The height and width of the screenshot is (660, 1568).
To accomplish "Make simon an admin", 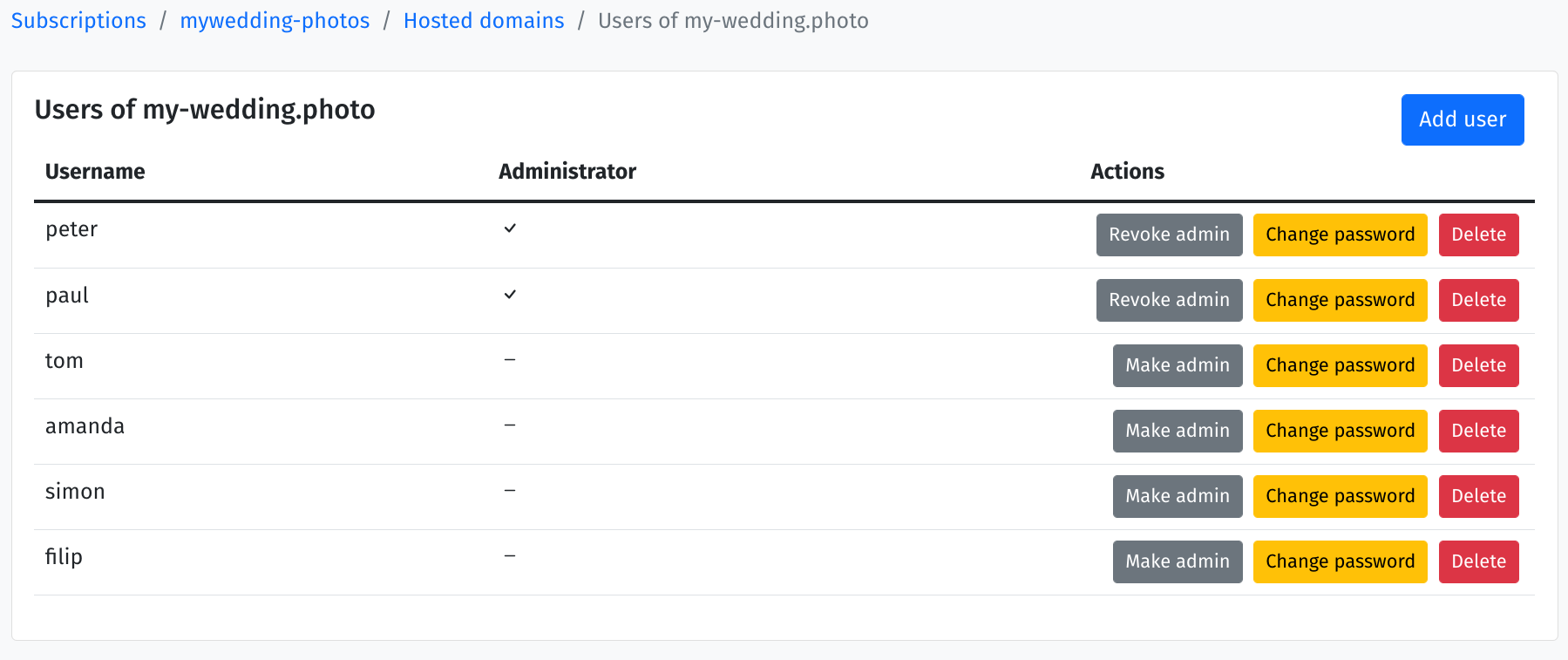I will pos(1178,496).
